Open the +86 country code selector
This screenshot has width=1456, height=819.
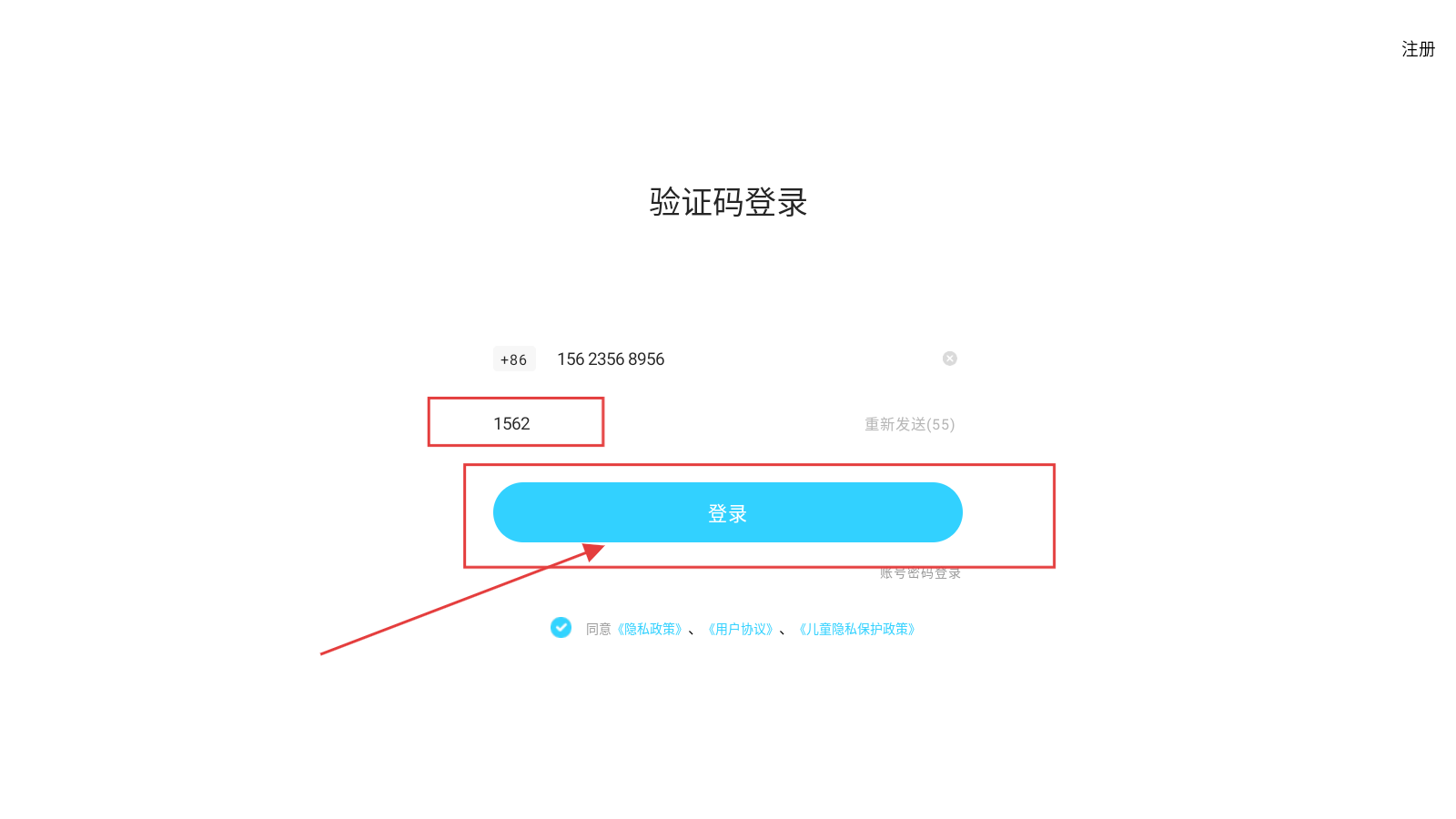point(514,359)
